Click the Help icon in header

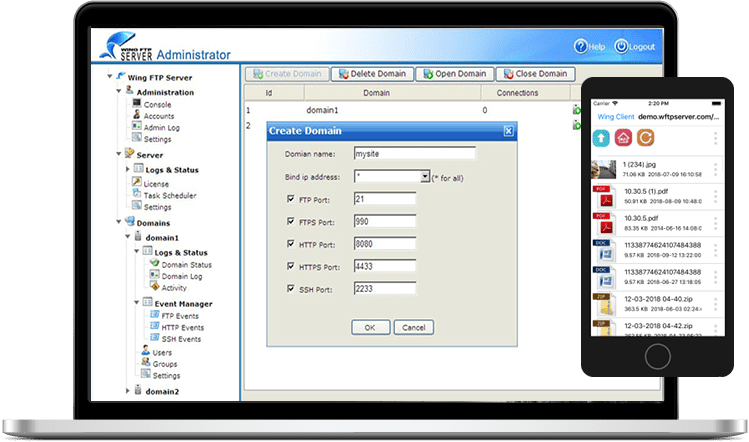[x=580, y=46]
